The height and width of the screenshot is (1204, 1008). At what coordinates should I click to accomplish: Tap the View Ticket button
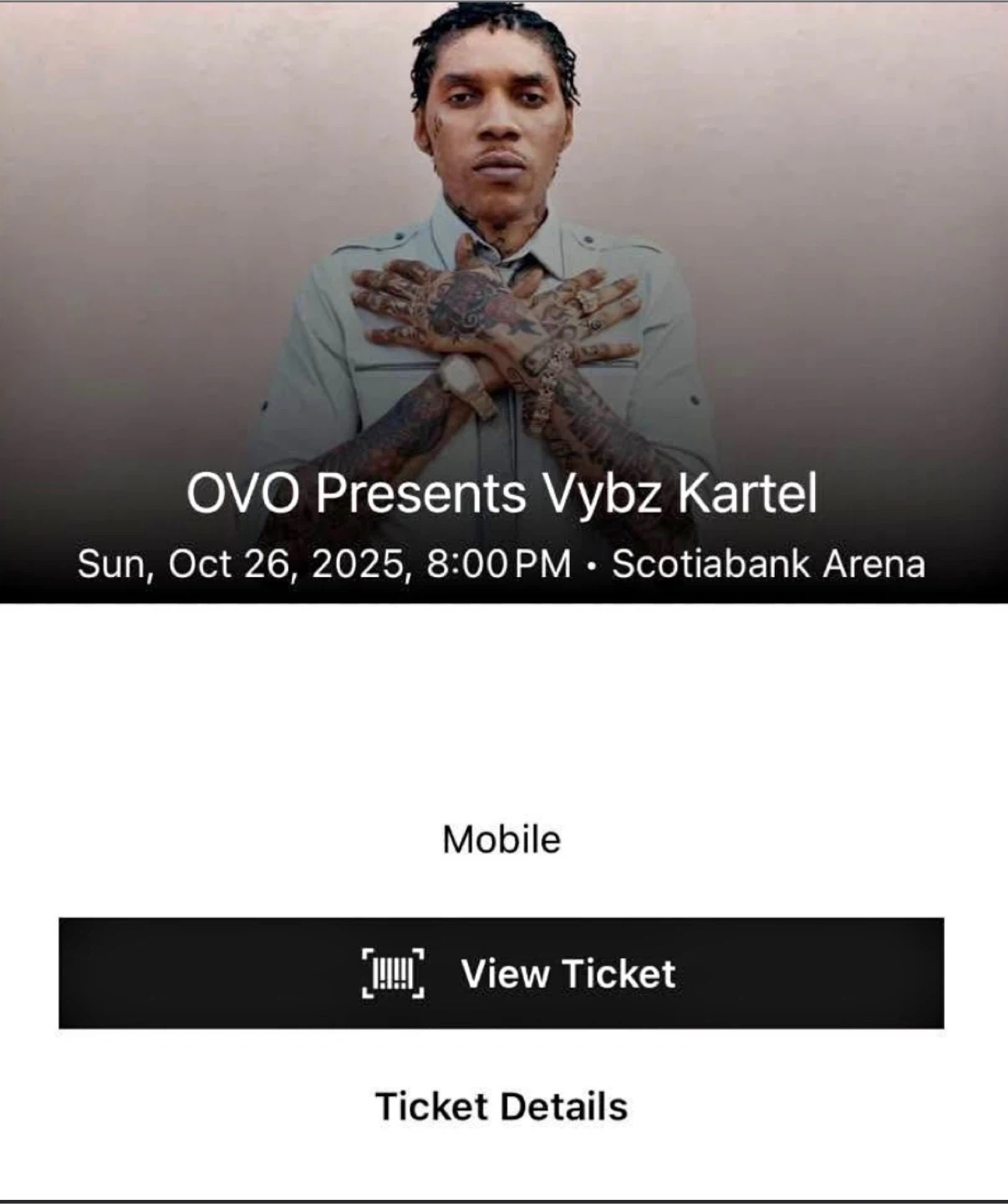(x=501, y=973)
